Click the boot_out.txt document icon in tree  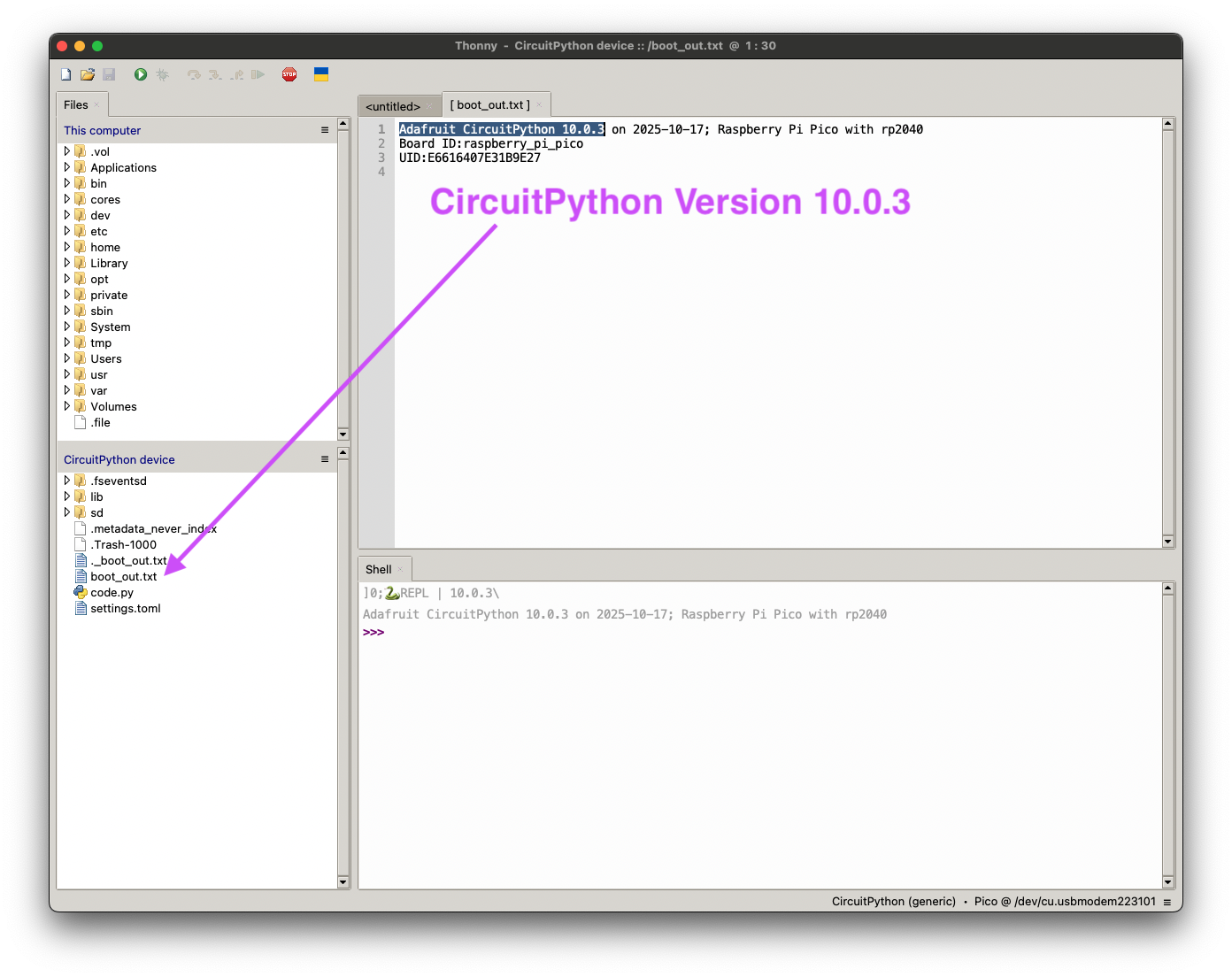81,576
